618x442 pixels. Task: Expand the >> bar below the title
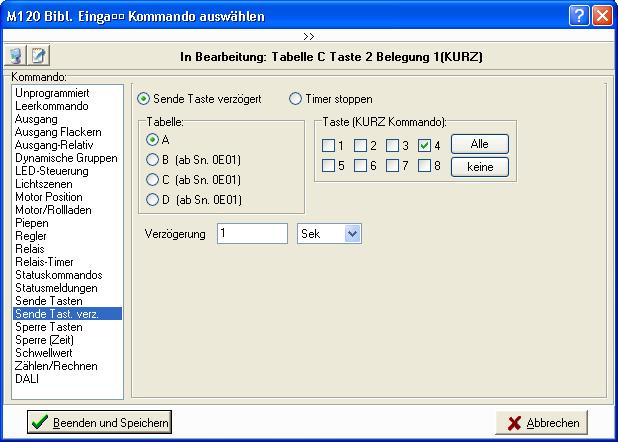308,36
